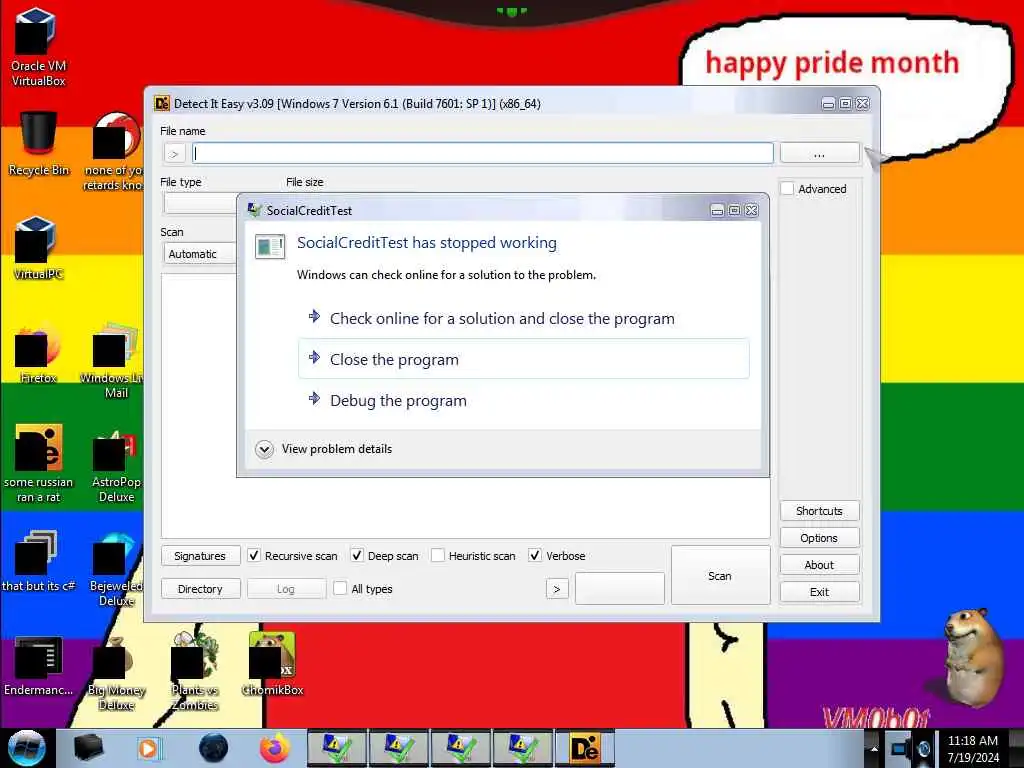1024x768 pixels.
Task: Open the dark globe browser taskbar icon
Action: click(213, 748)
